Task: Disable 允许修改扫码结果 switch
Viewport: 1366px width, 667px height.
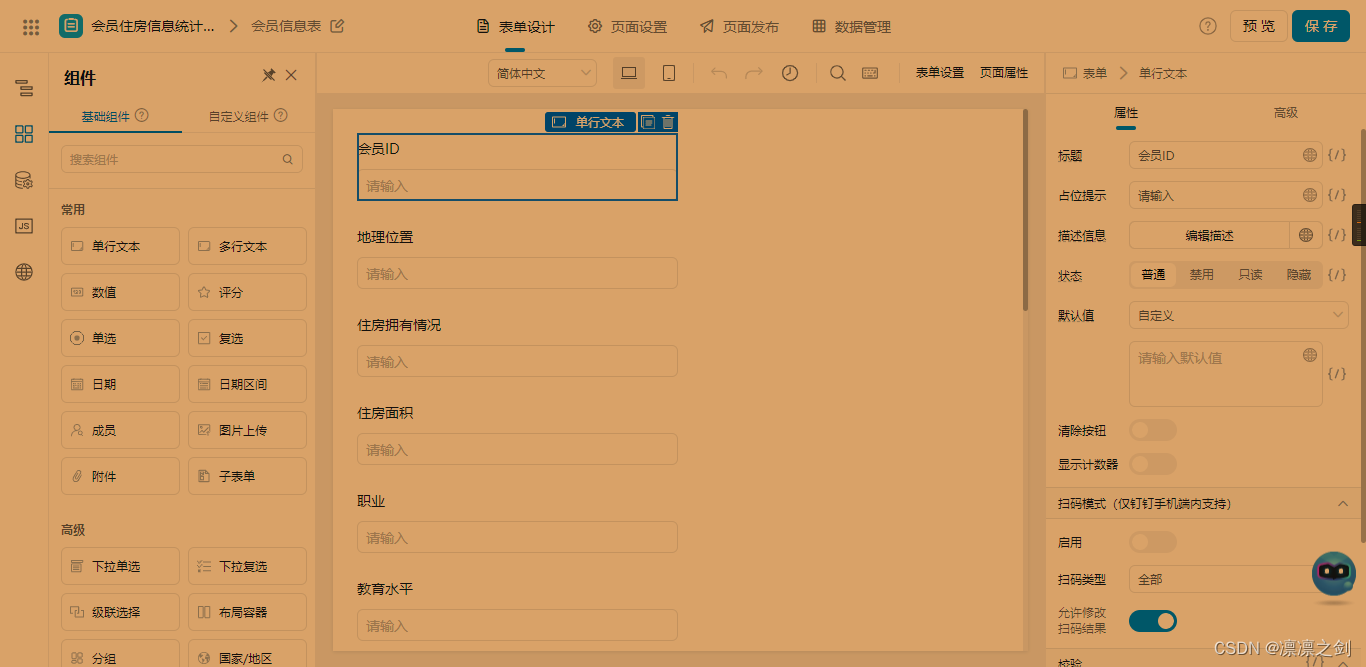Action: (1153, 621)
